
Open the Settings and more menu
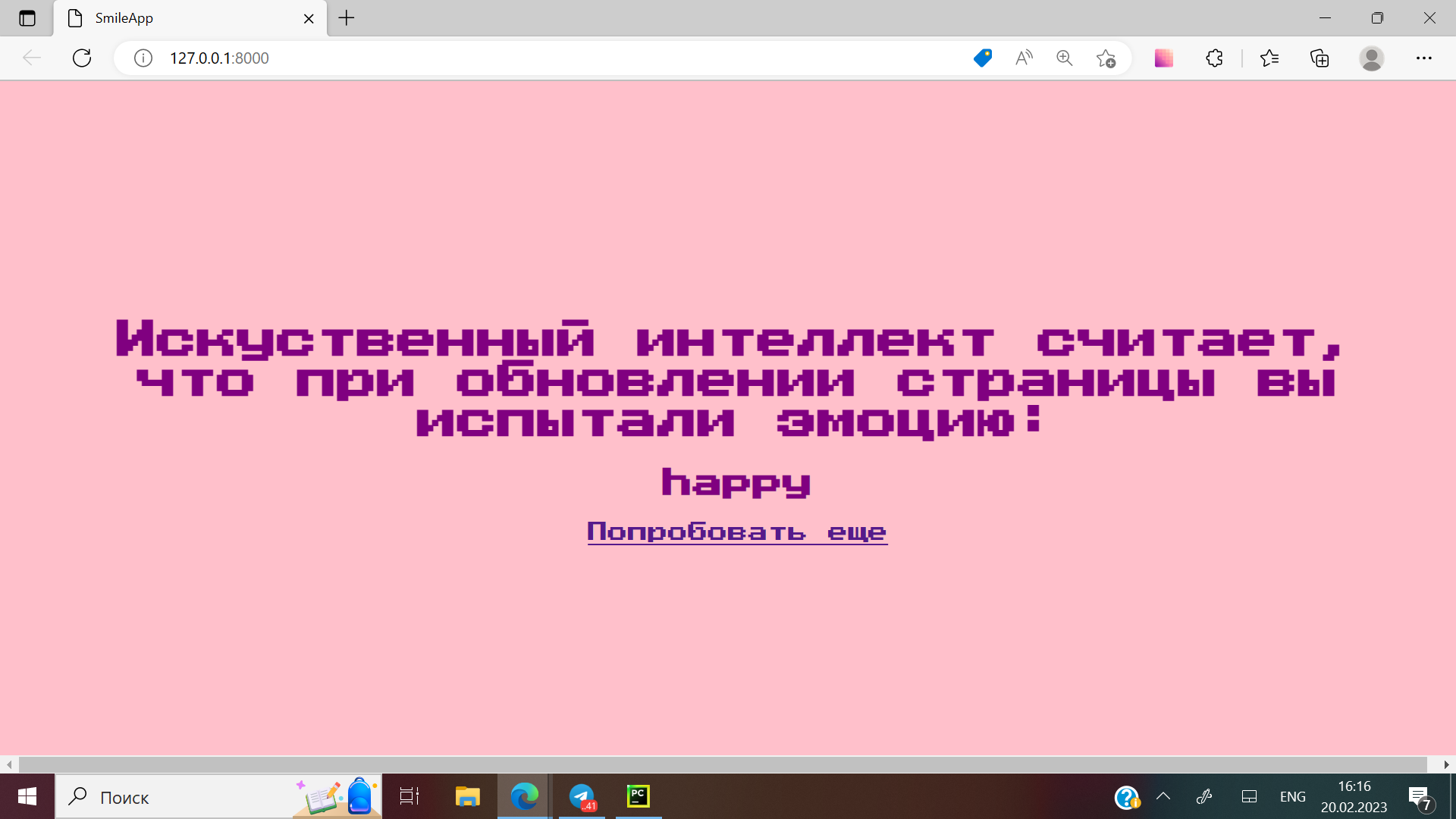[x=1425, y=58]
